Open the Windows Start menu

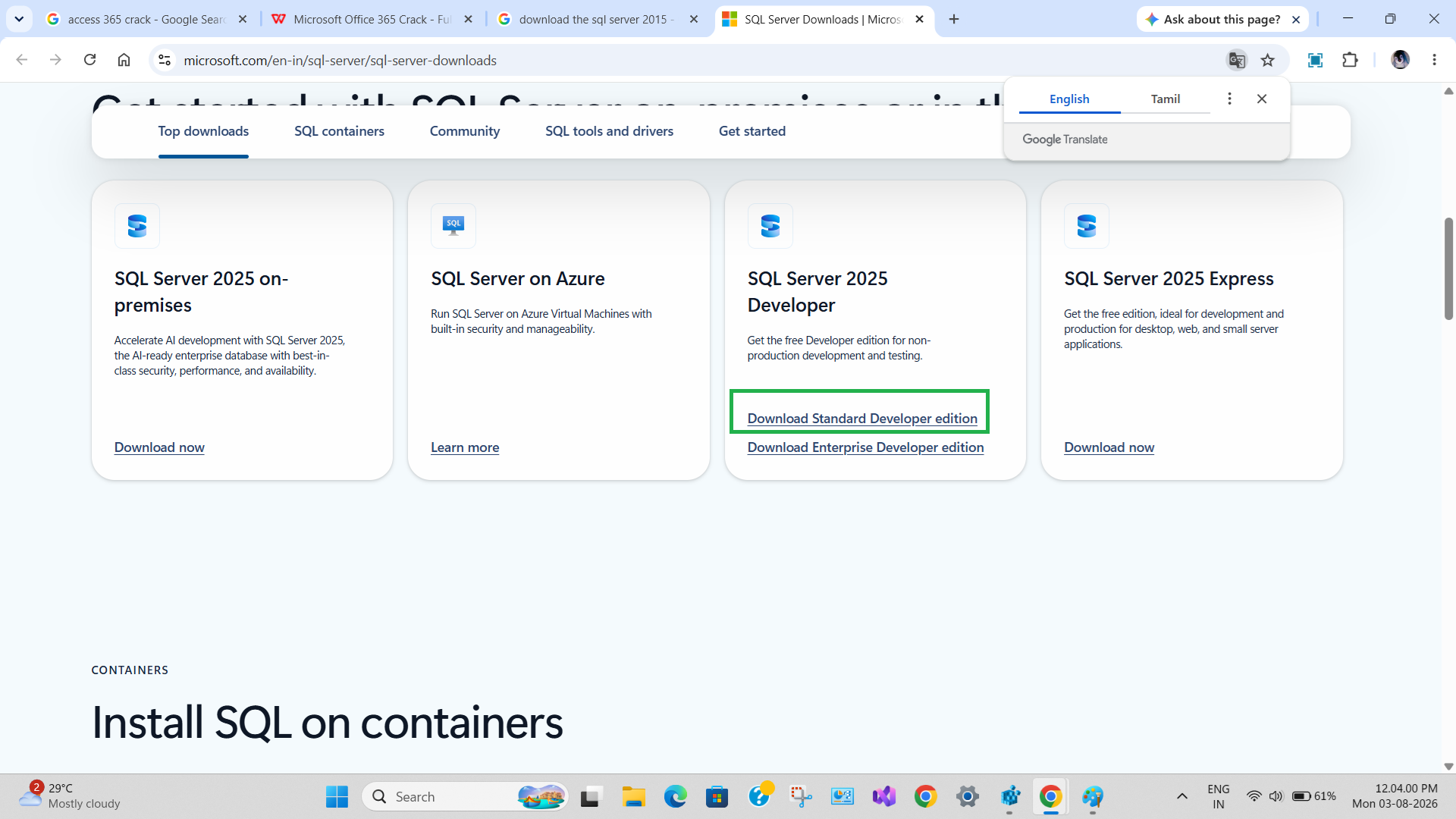point(337,796)
